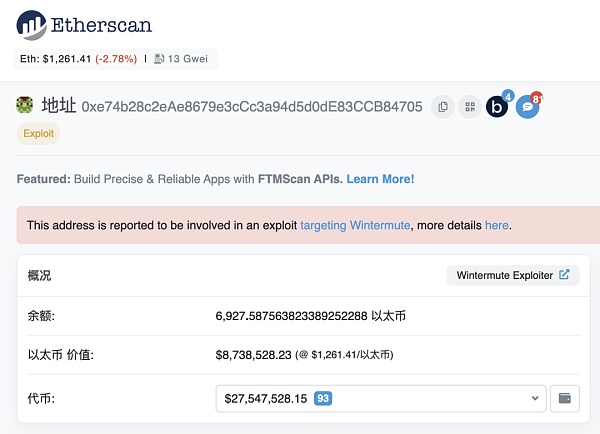Screen dimensions: 600x434
Task: Open the address comments chat icon
Action: pos(527,106)
